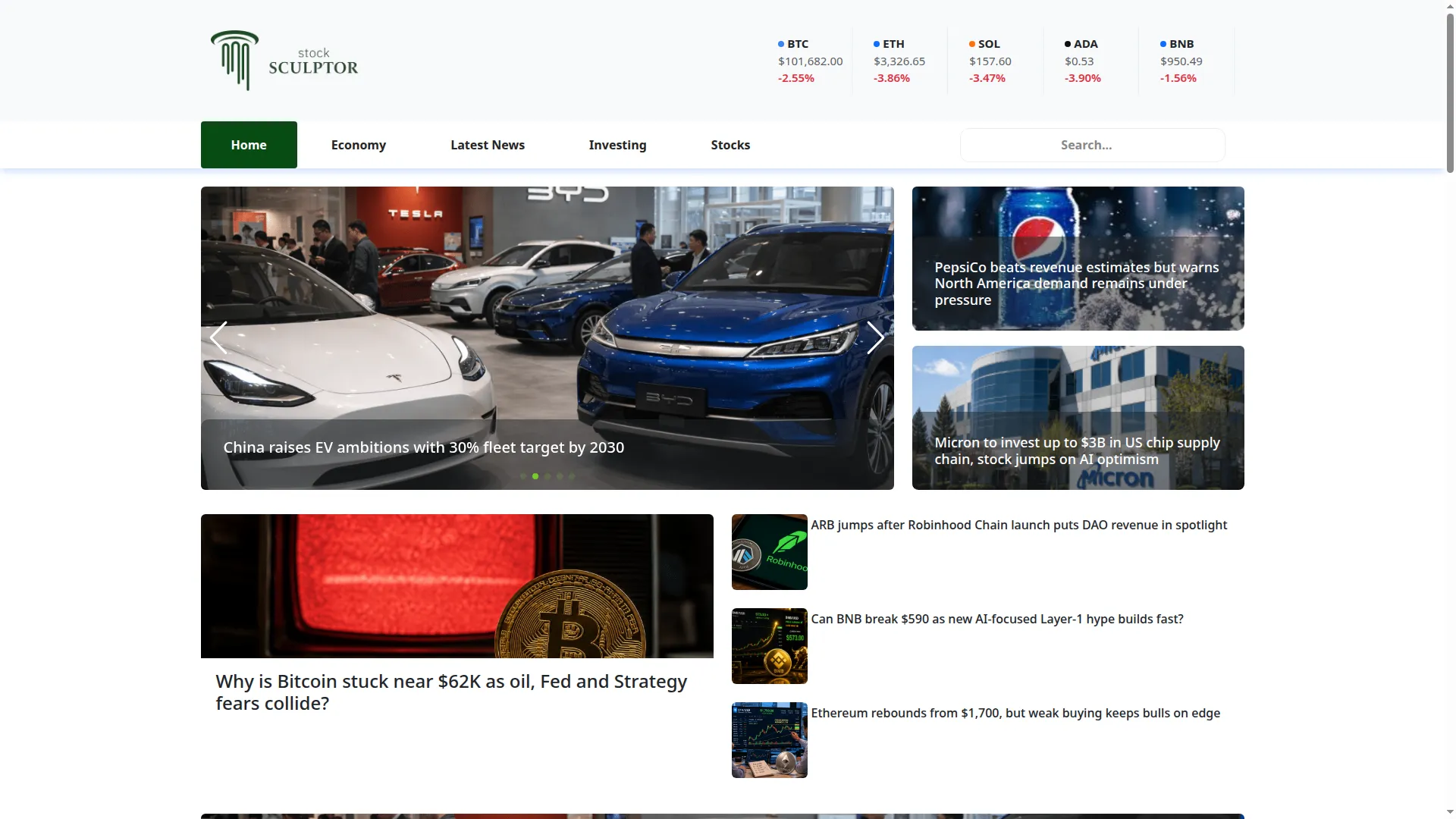The height and width of the screenshot is (819, 1456).
Task: Click the scrollbar up arrow
Action: [1450, 6]
